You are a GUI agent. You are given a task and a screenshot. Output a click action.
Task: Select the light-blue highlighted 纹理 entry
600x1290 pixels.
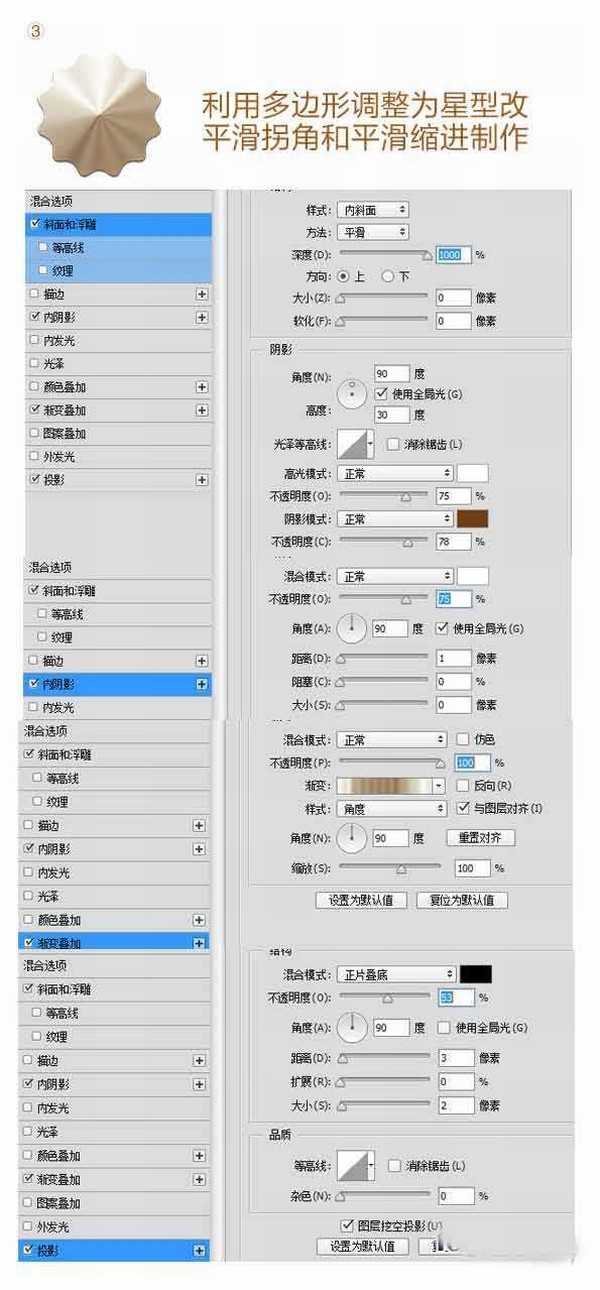point(120,271)
